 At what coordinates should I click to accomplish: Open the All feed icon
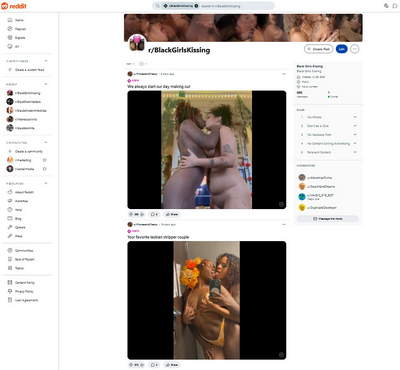point(10,46)
